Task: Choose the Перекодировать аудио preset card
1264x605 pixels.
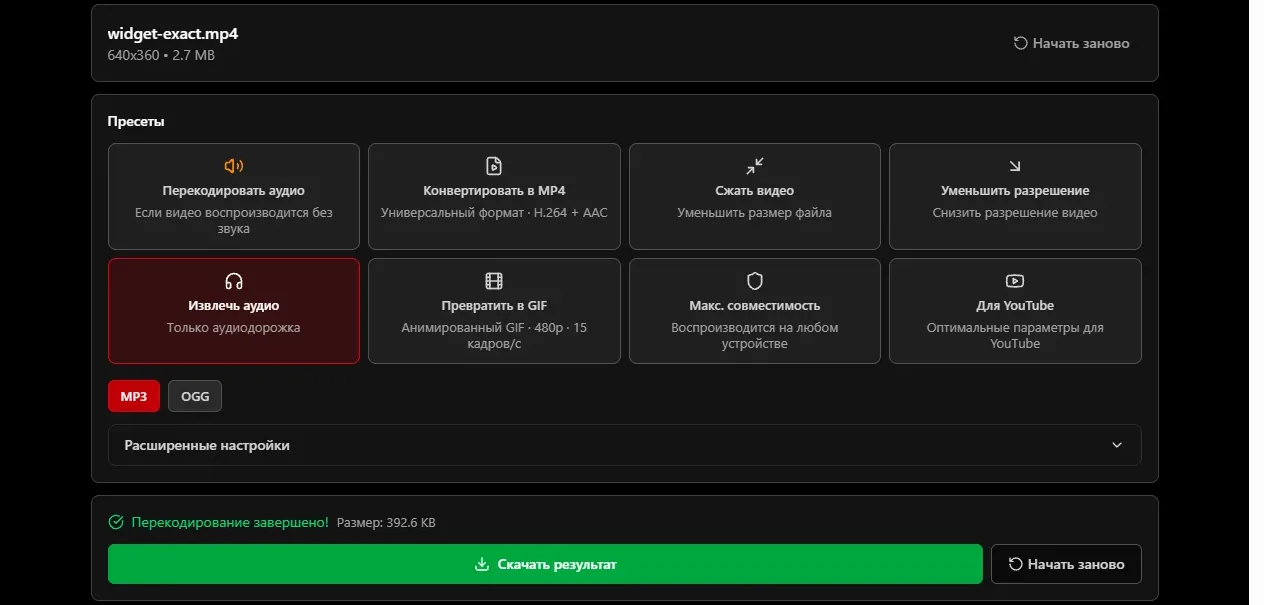Action: (x=234, y=196)
